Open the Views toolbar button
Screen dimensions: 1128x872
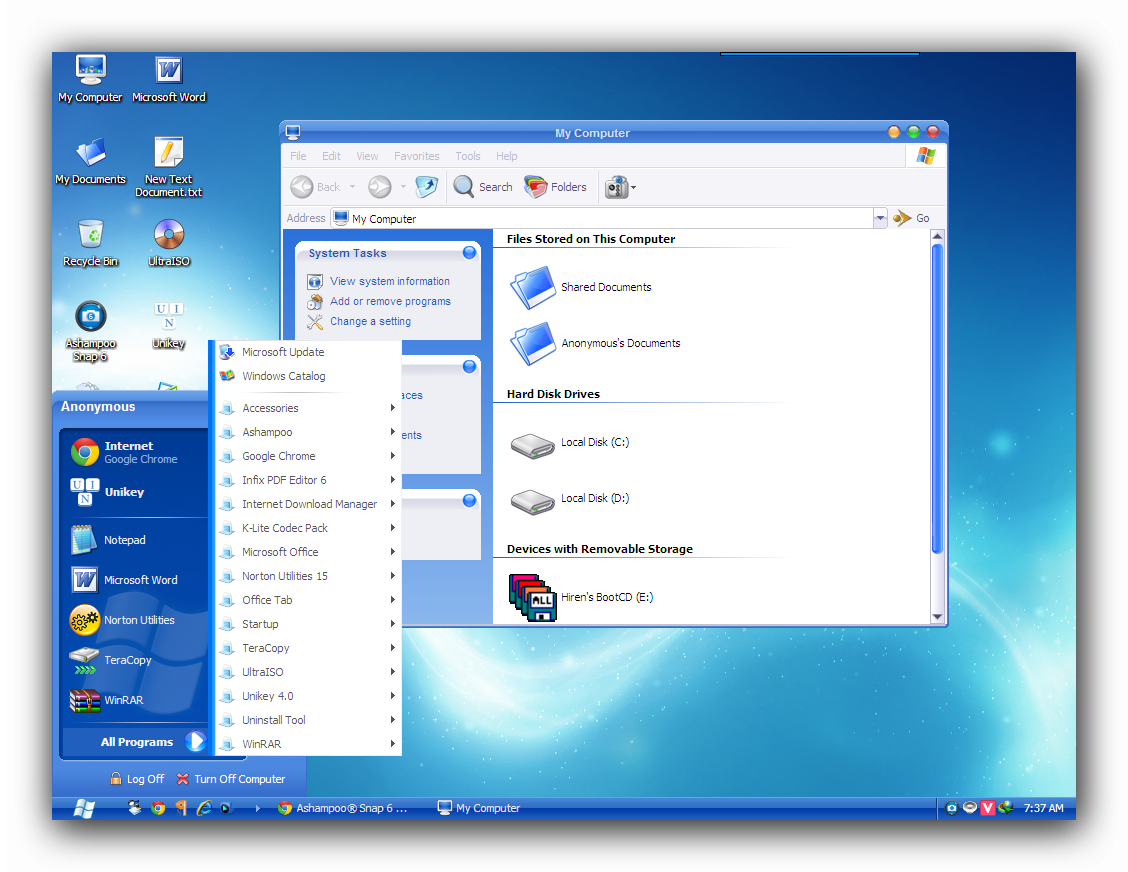pos(620,187)
